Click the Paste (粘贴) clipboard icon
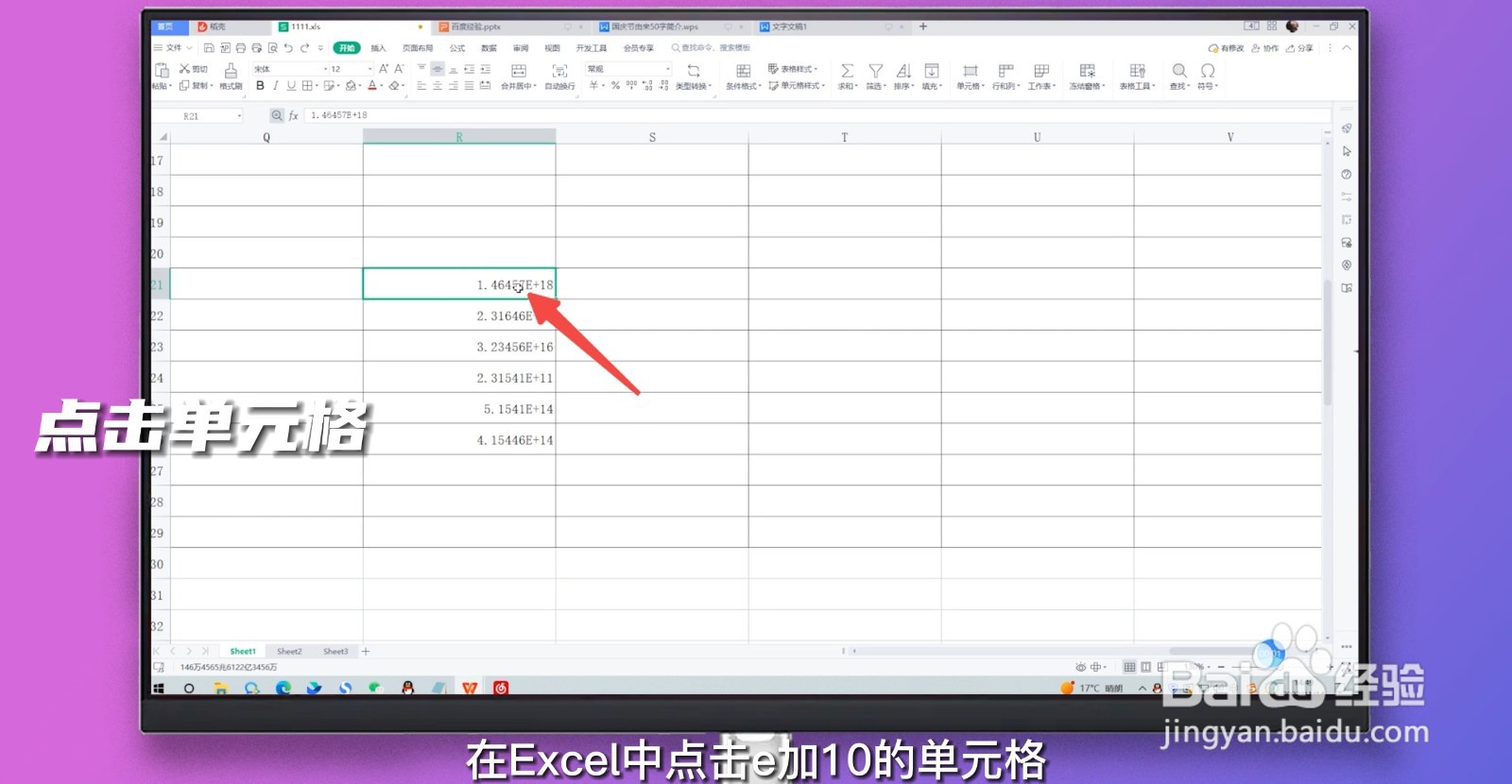This screenshot has height=784, width=1512. pos(162,71)
